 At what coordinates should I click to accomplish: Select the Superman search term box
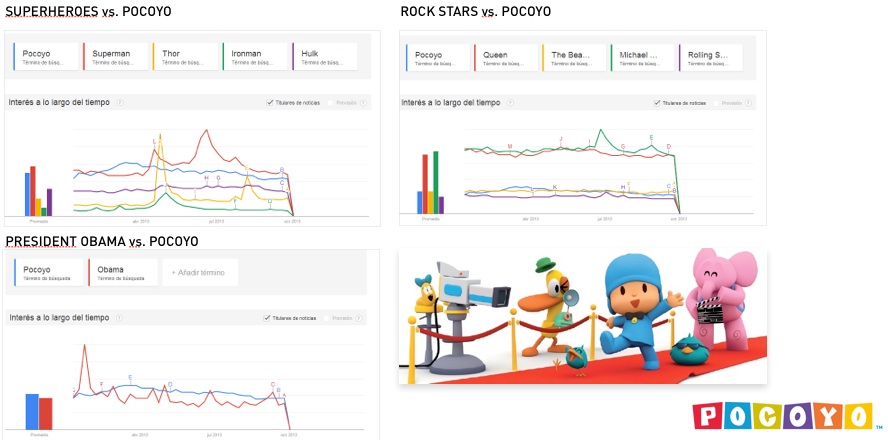[114, 56]
